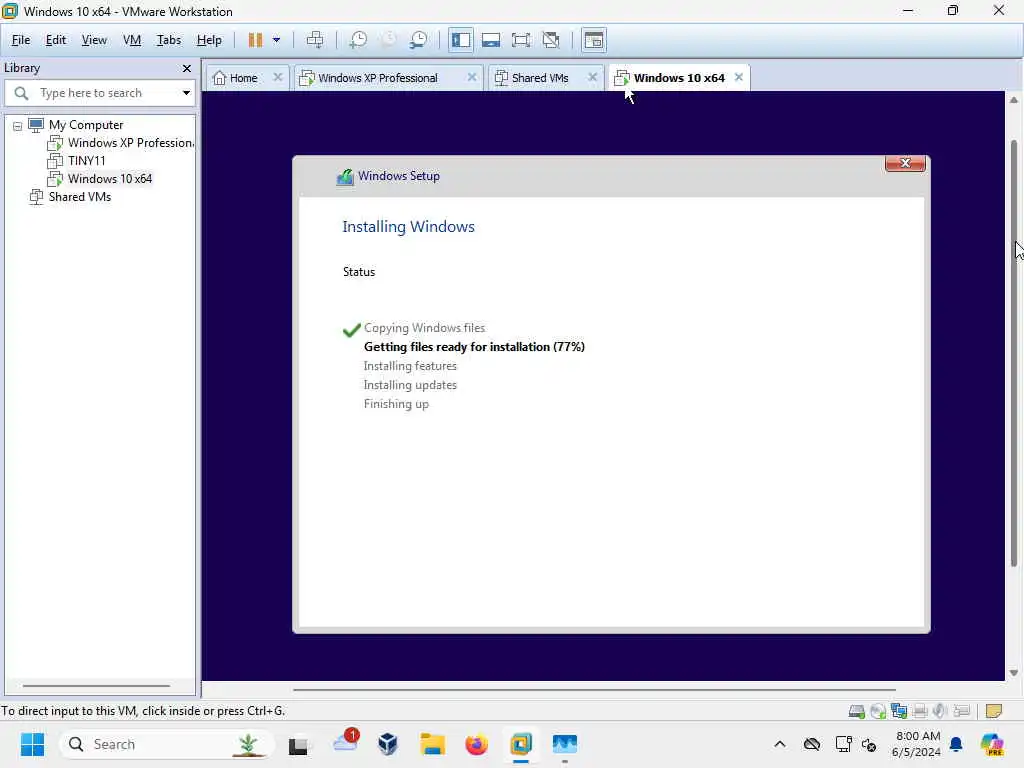Click the library search input field
1024x768 pixels.
[98, 93]
